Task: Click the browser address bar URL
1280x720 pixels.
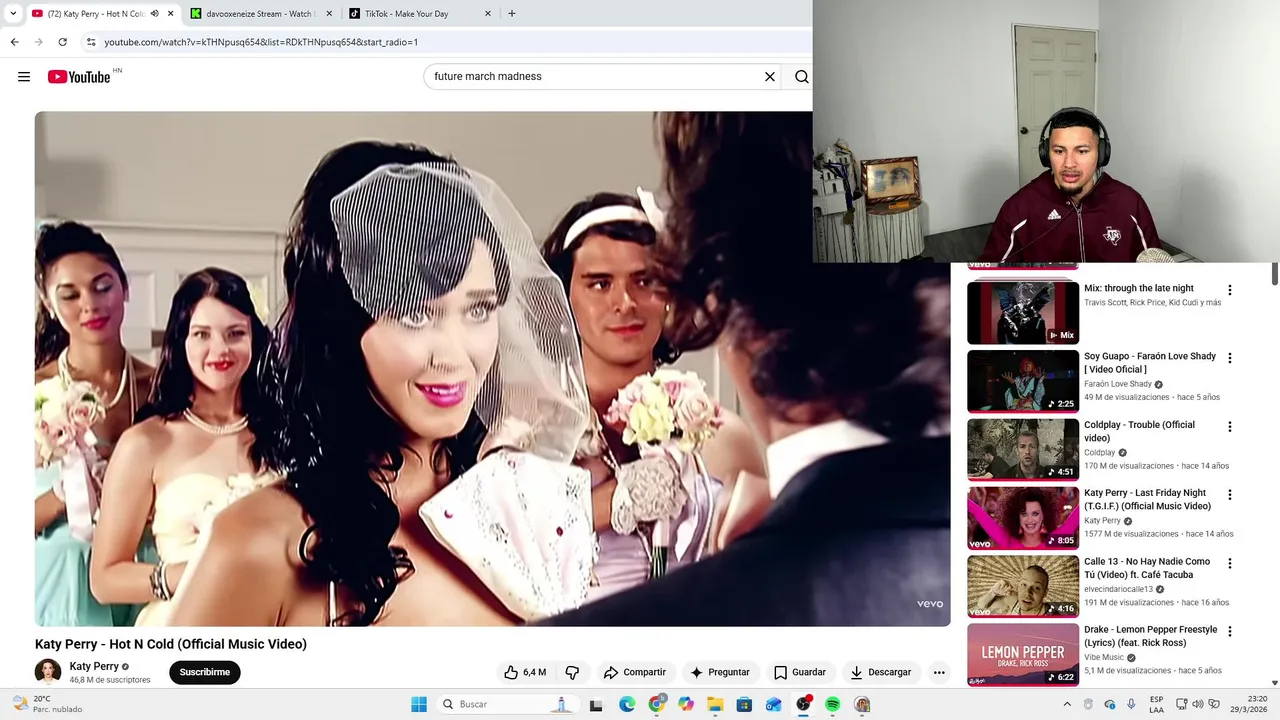Action: [261, 42]
